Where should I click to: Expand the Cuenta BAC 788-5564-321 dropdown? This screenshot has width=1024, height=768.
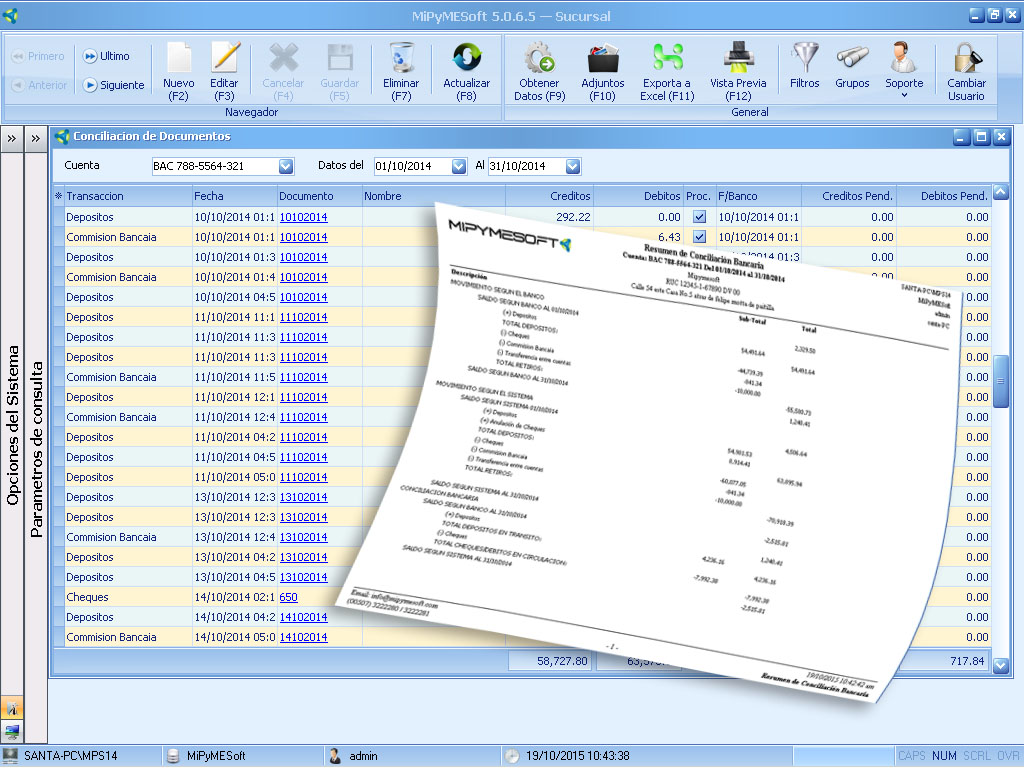[286, 166]
